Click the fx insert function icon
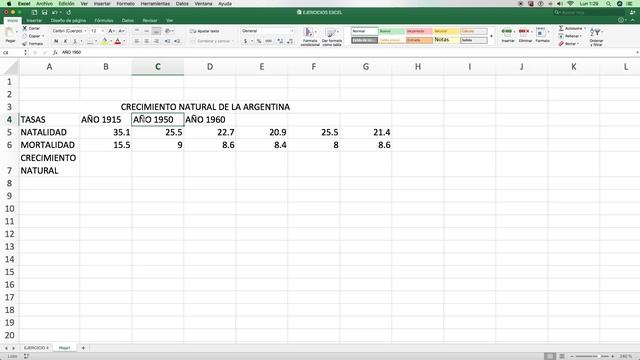Screen dimensions: 640x360 click(x=55, y=52)
